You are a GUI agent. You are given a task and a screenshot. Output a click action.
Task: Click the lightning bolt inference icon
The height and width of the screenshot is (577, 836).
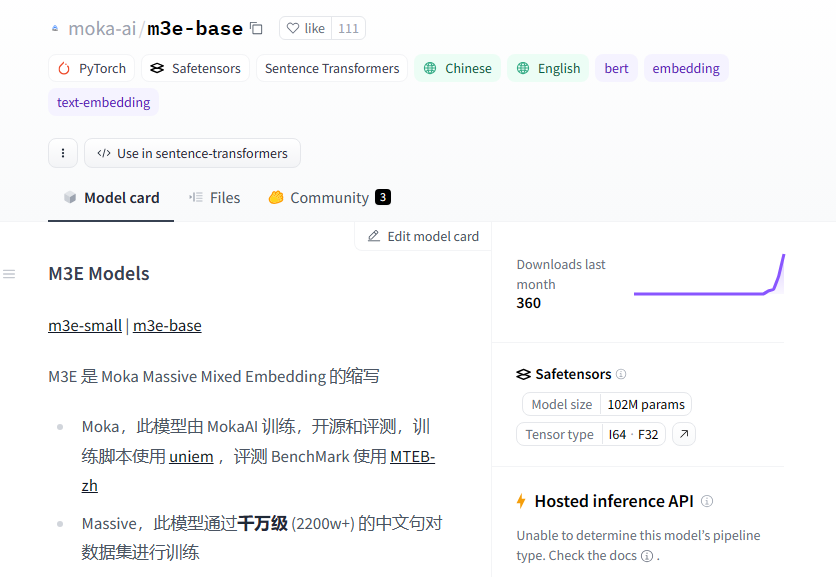click(521, 501)
